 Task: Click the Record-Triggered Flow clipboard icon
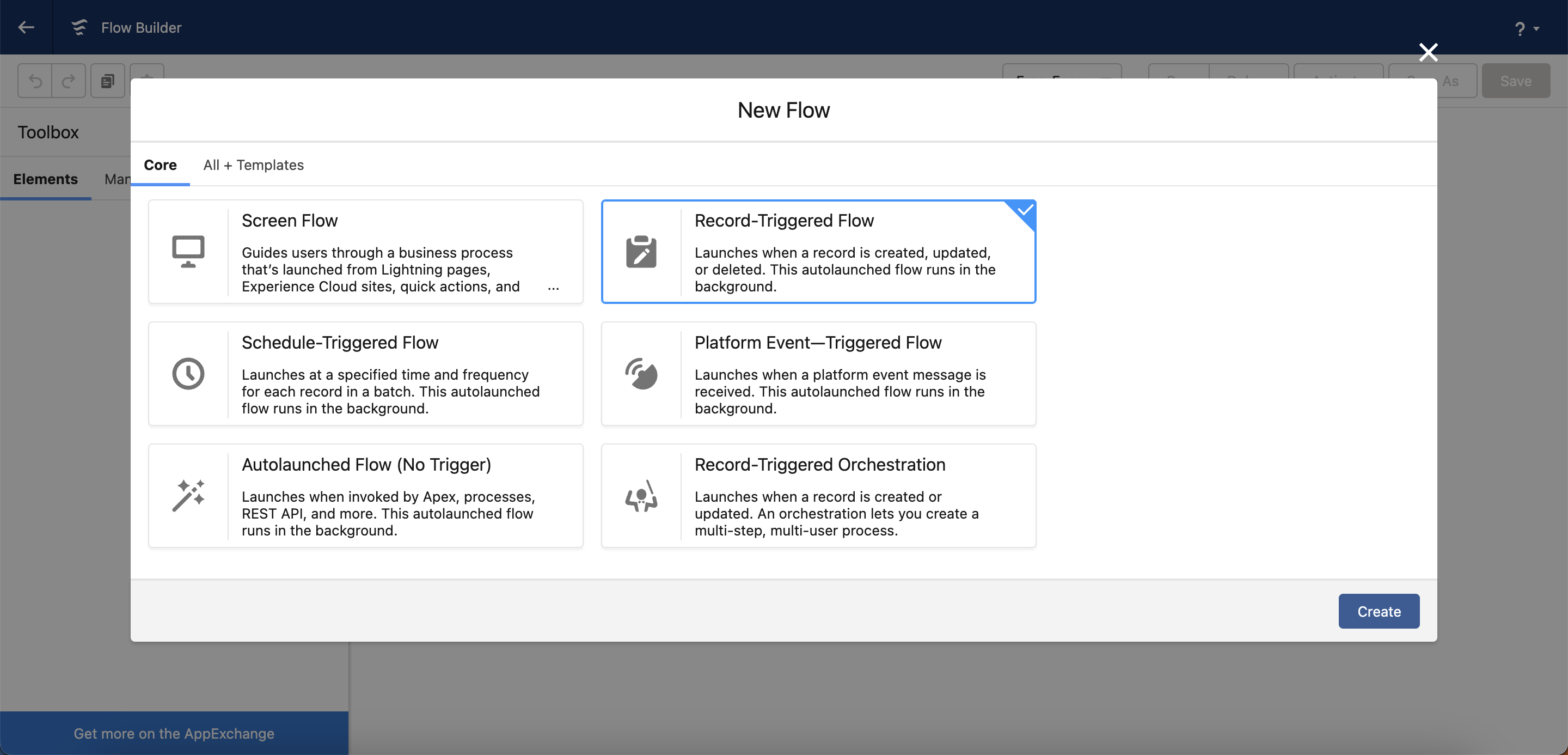click(x=641, y=252)
